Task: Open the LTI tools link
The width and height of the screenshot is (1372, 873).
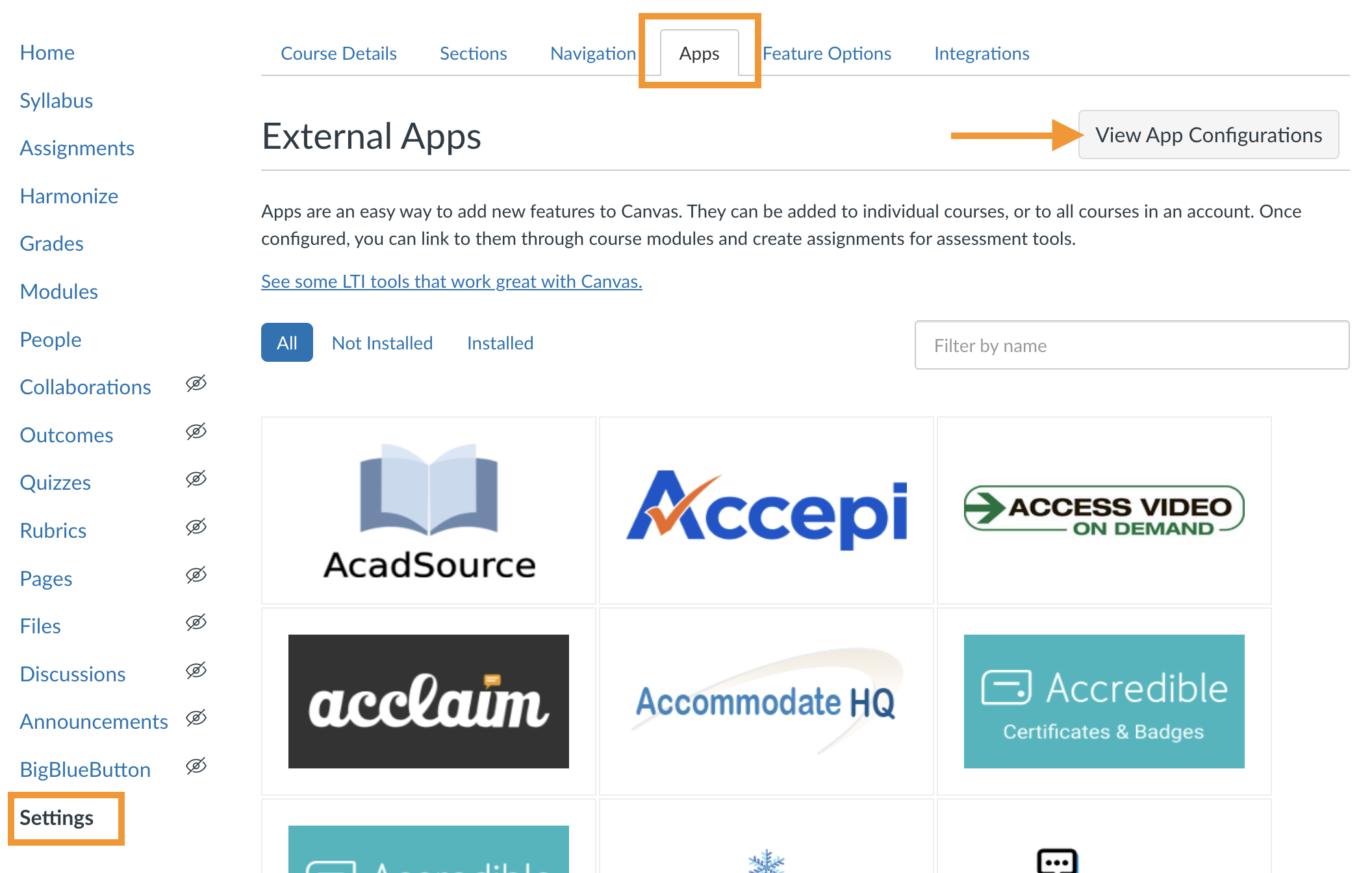Action: pos(451,281)
